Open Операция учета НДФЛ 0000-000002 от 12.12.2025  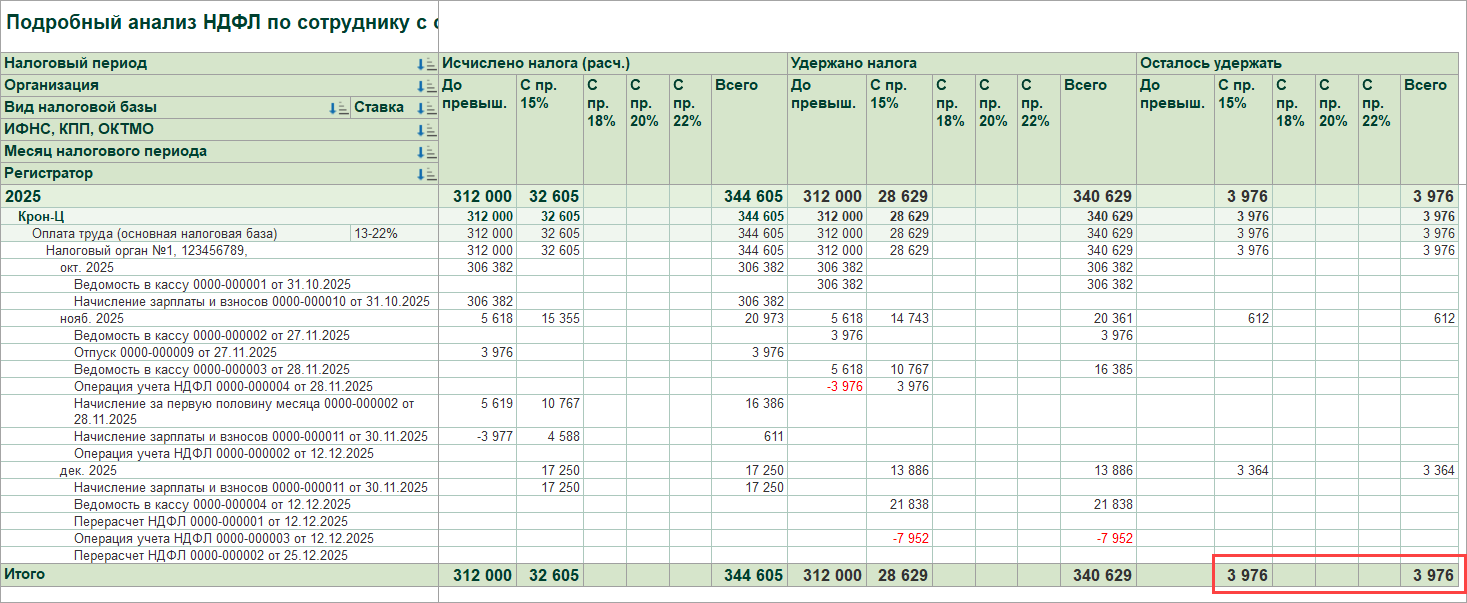pos(224,453)
